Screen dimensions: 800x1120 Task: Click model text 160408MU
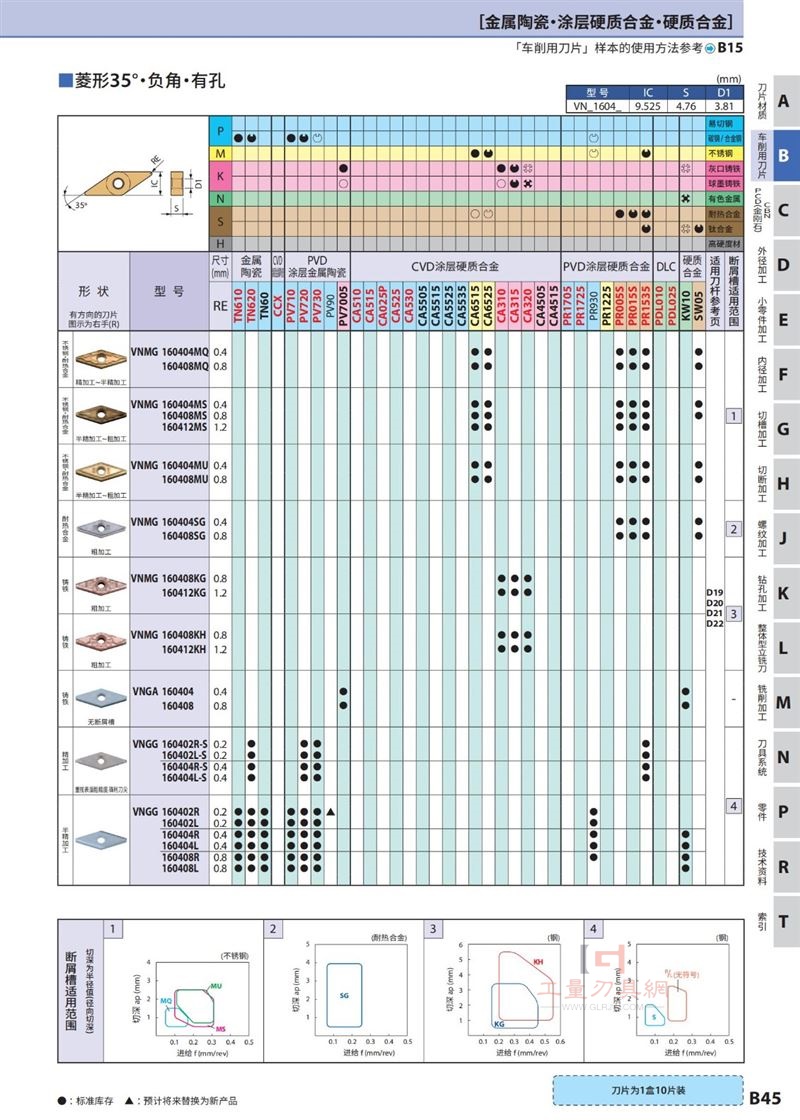tap(184, 479)
